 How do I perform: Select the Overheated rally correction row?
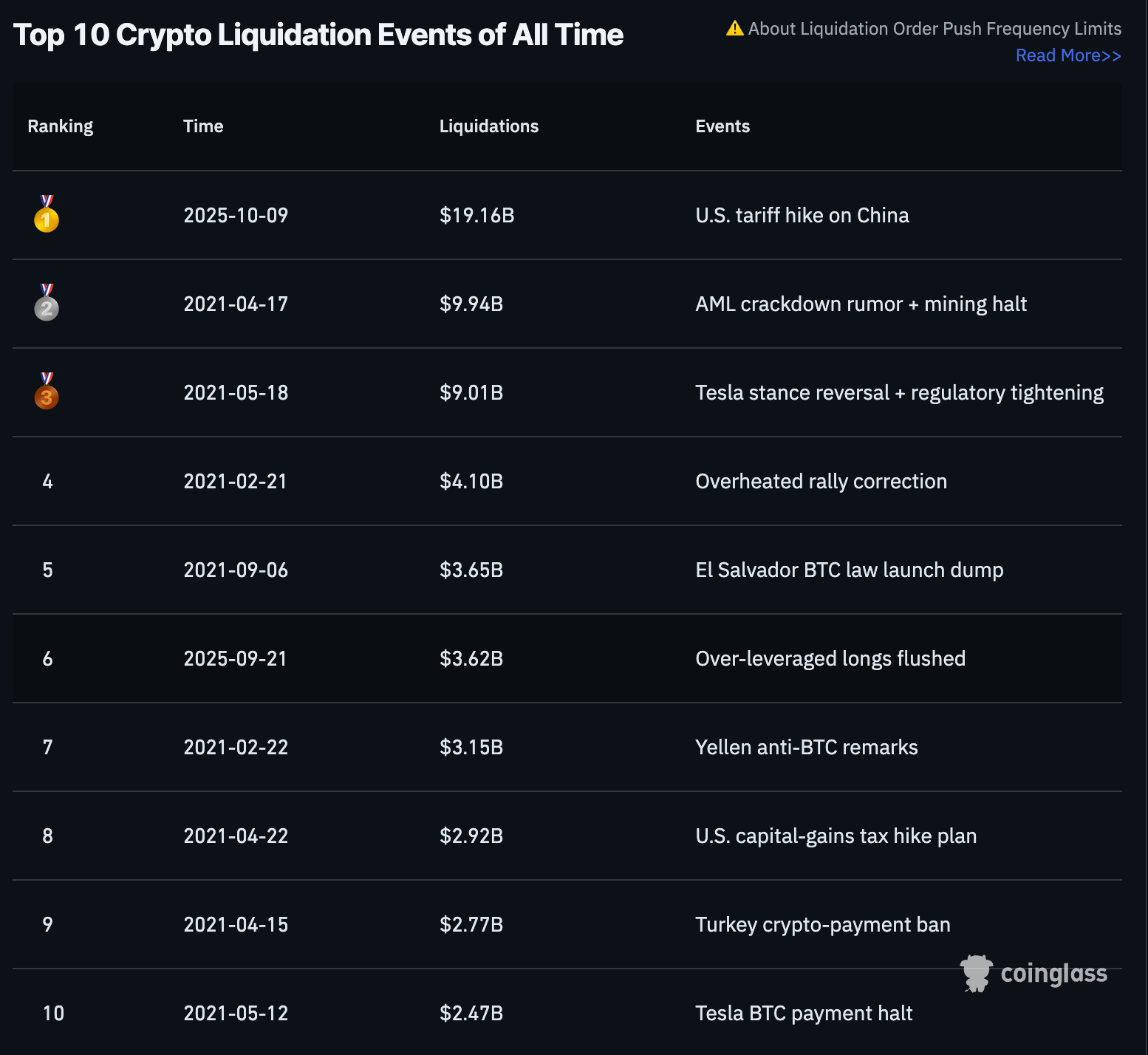click(x=567, y=481)
